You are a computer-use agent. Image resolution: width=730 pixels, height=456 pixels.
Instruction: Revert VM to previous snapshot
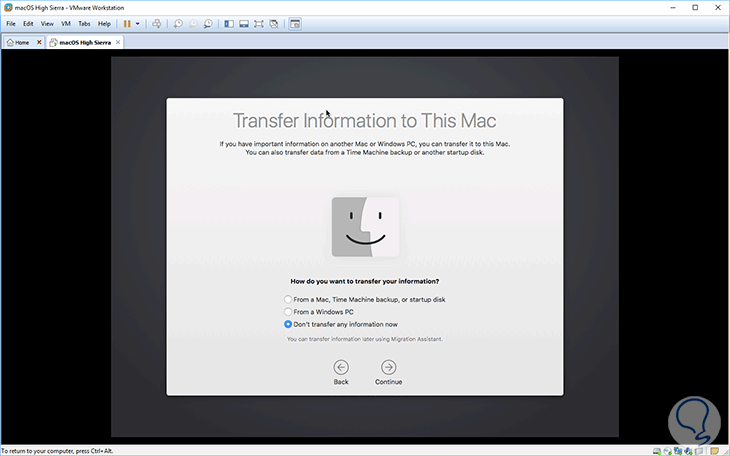point(193,24)
